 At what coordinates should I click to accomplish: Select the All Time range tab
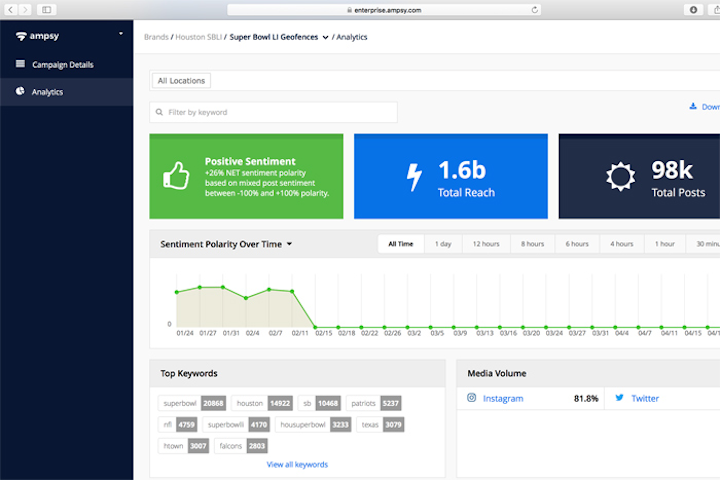[x=401, y=244]
